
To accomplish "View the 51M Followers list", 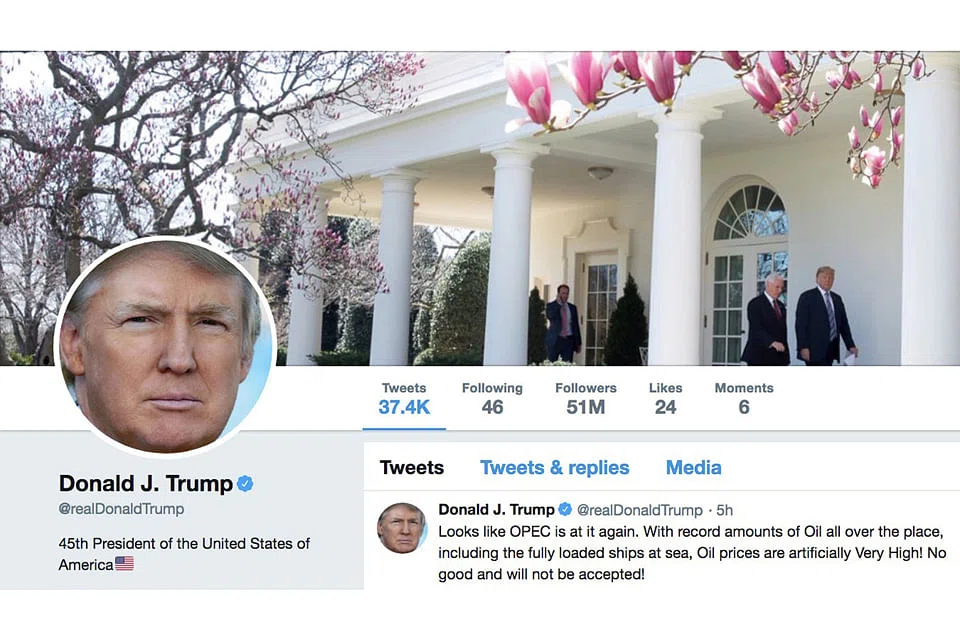I will click(x=586, y=399).
